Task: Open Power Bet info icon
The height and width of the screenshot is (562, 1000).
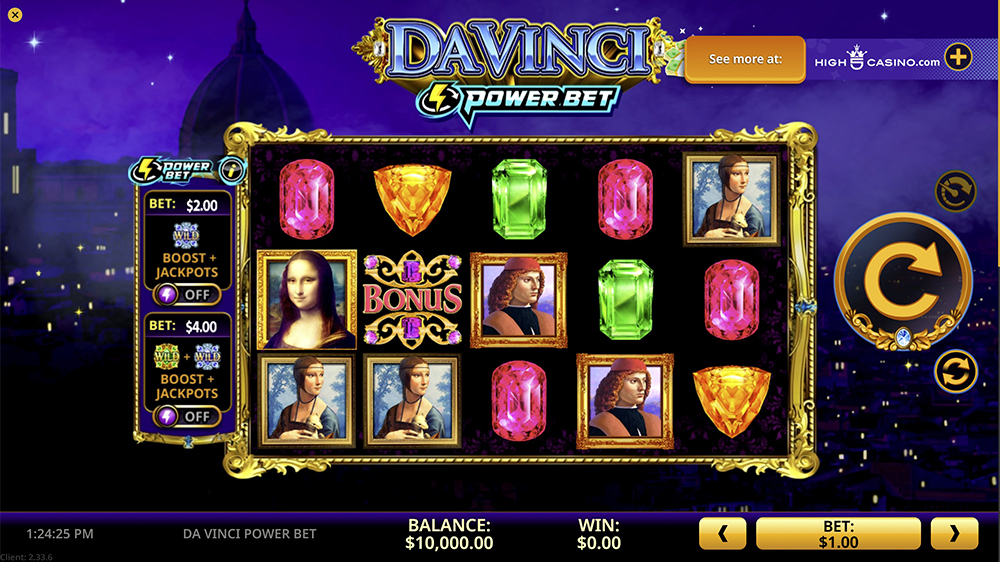Action: (232, 170)
